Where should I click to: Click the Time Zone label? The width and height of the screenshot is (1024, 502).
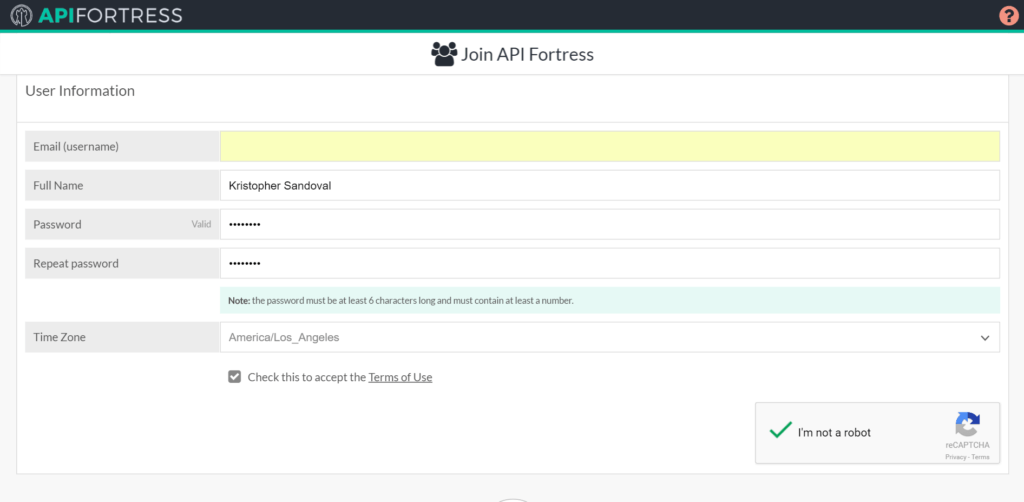click(x=59, y=337)
